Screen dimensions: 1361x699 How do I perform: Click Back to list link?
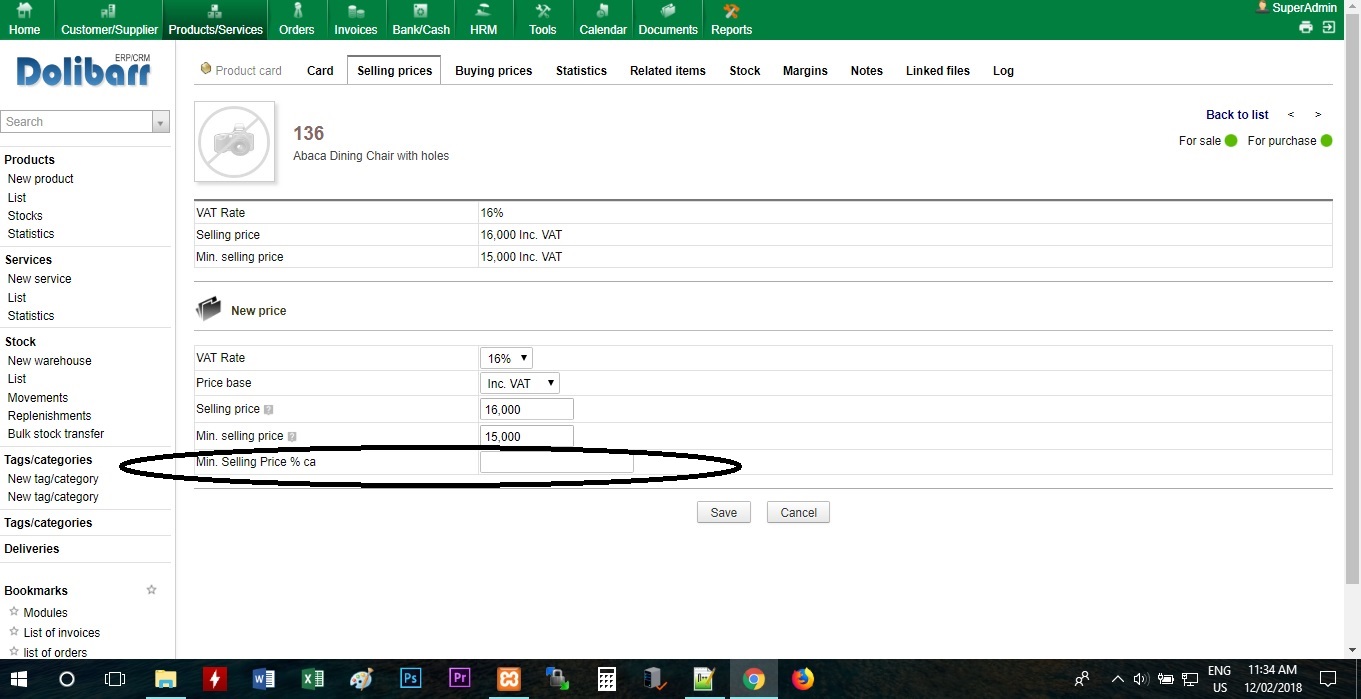[x=1237, y=115]
